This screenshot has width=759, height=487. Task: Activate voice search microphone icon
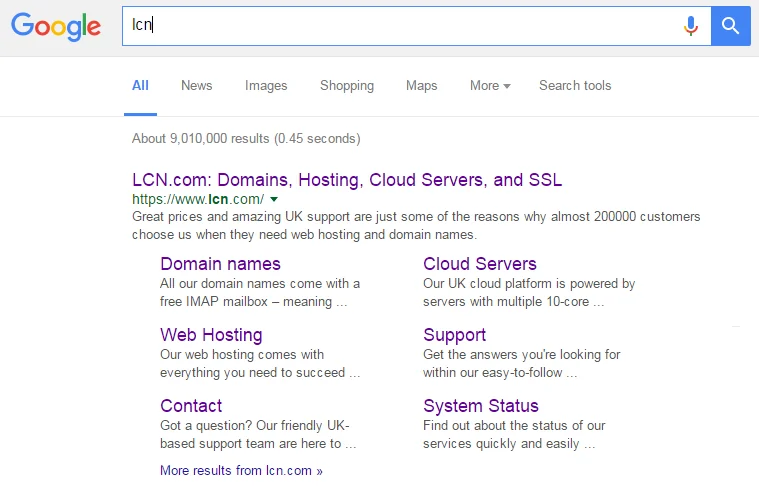(x=691, y=26)
